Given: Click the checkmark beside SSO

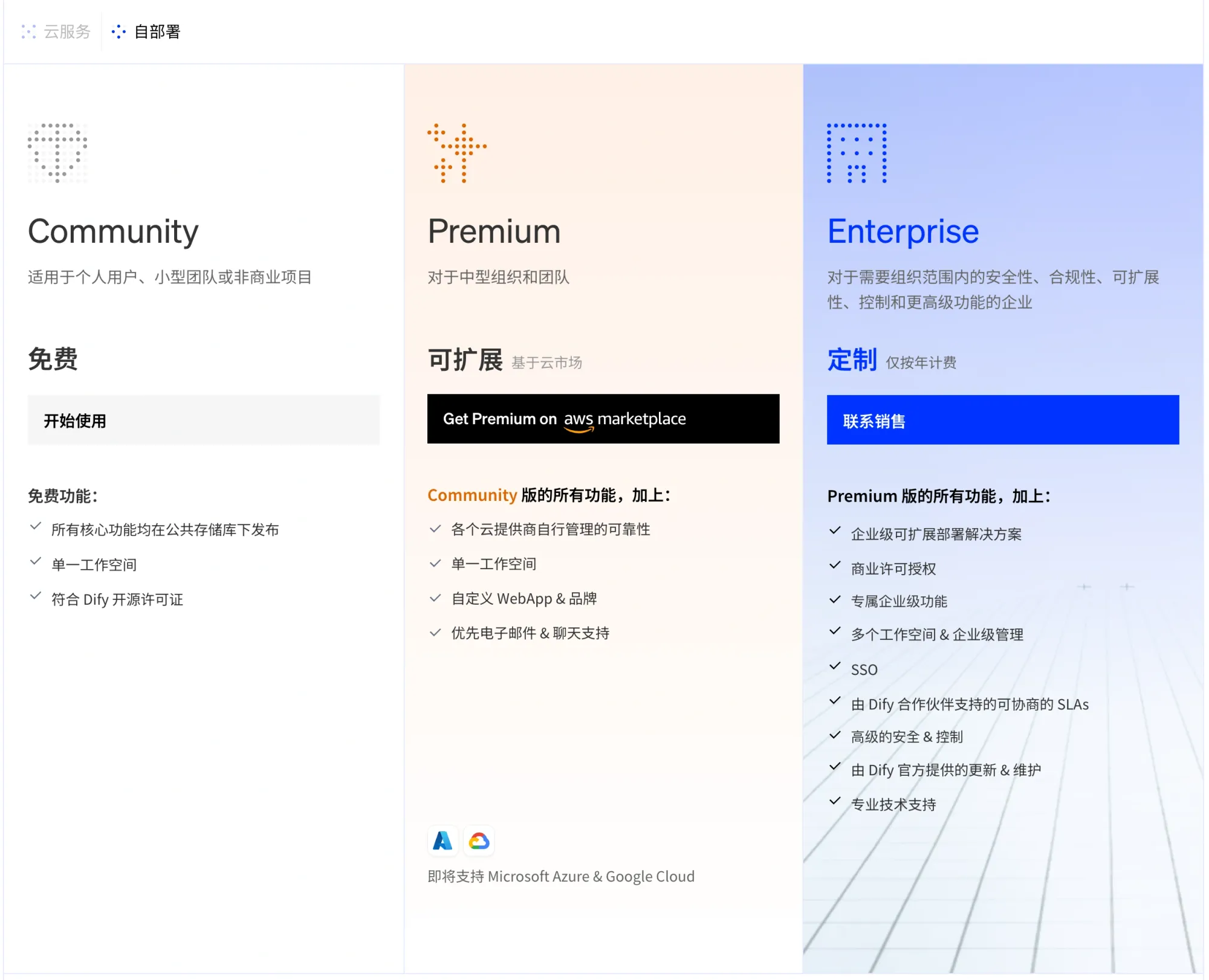Looking at the screenshot, I should pos(835,666).
